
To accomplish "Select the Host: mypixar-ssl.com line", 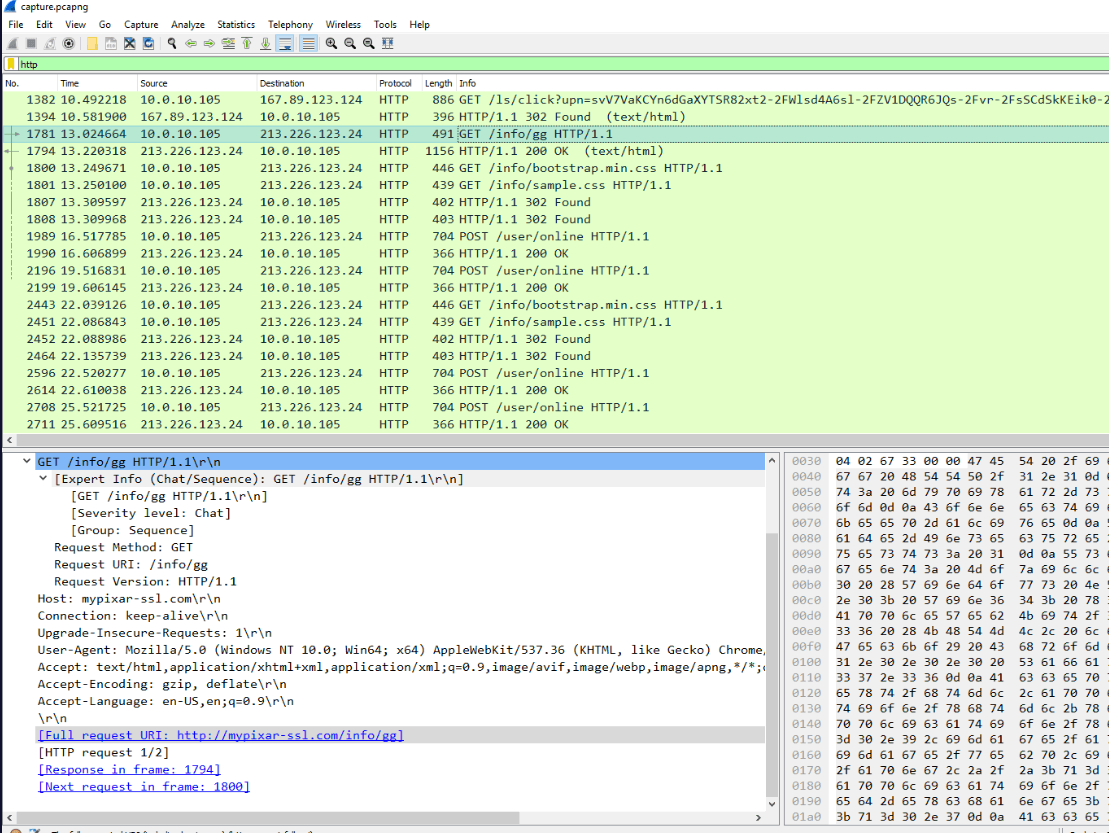I will (129, 598).
